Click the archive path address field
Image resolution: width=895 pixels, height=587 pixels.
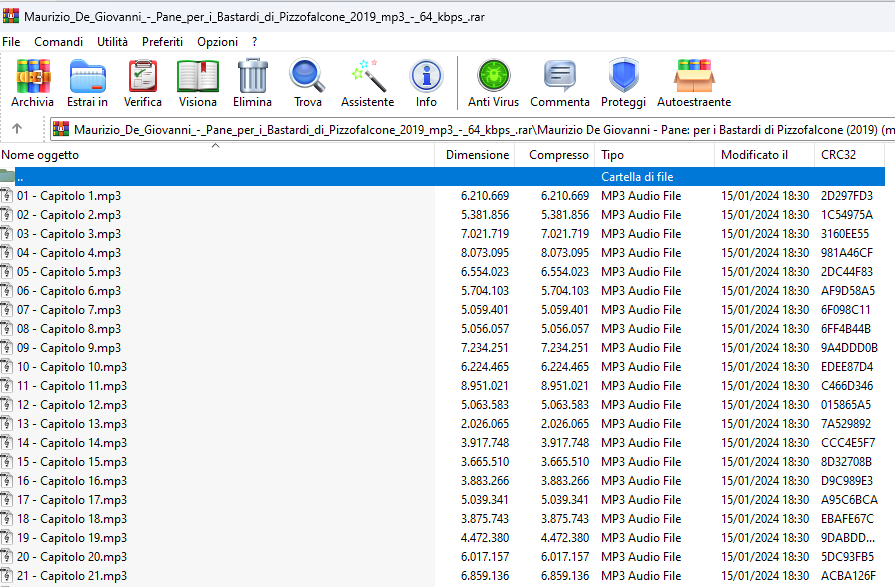click(x=473, y=130)
